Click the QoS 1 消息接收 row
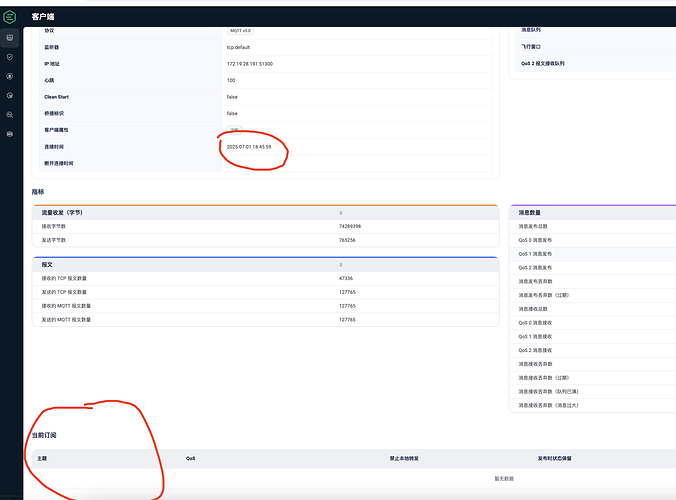 [592, 337]
